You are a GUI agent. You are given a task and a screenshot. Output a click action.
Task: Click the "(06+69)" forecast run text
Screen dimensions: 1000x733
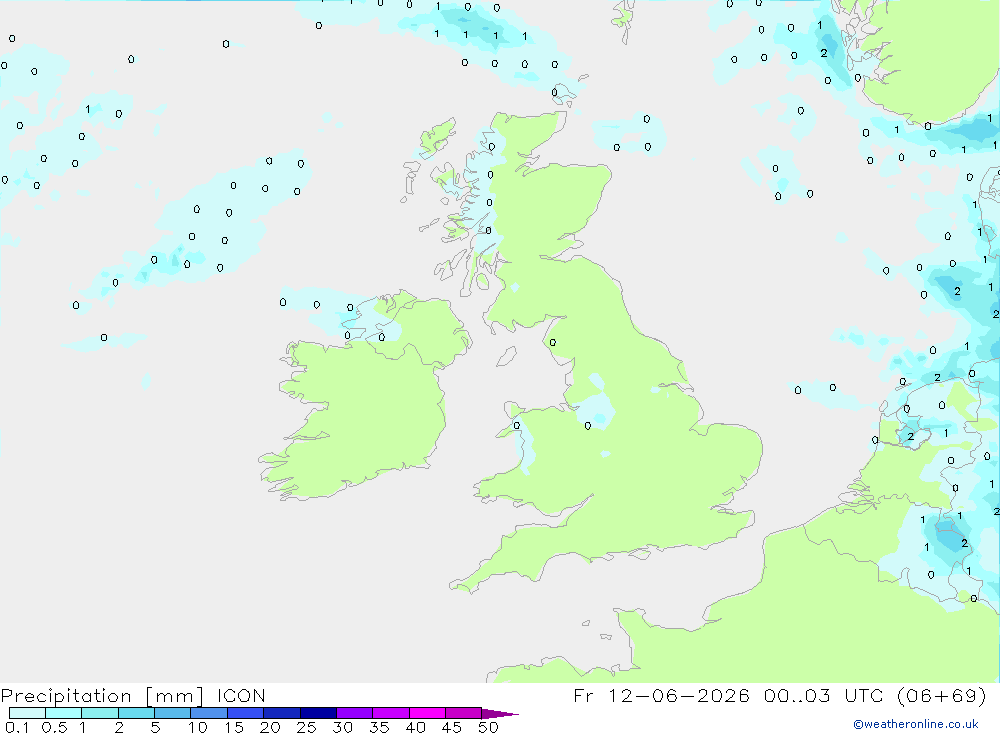tap(942, 695)
